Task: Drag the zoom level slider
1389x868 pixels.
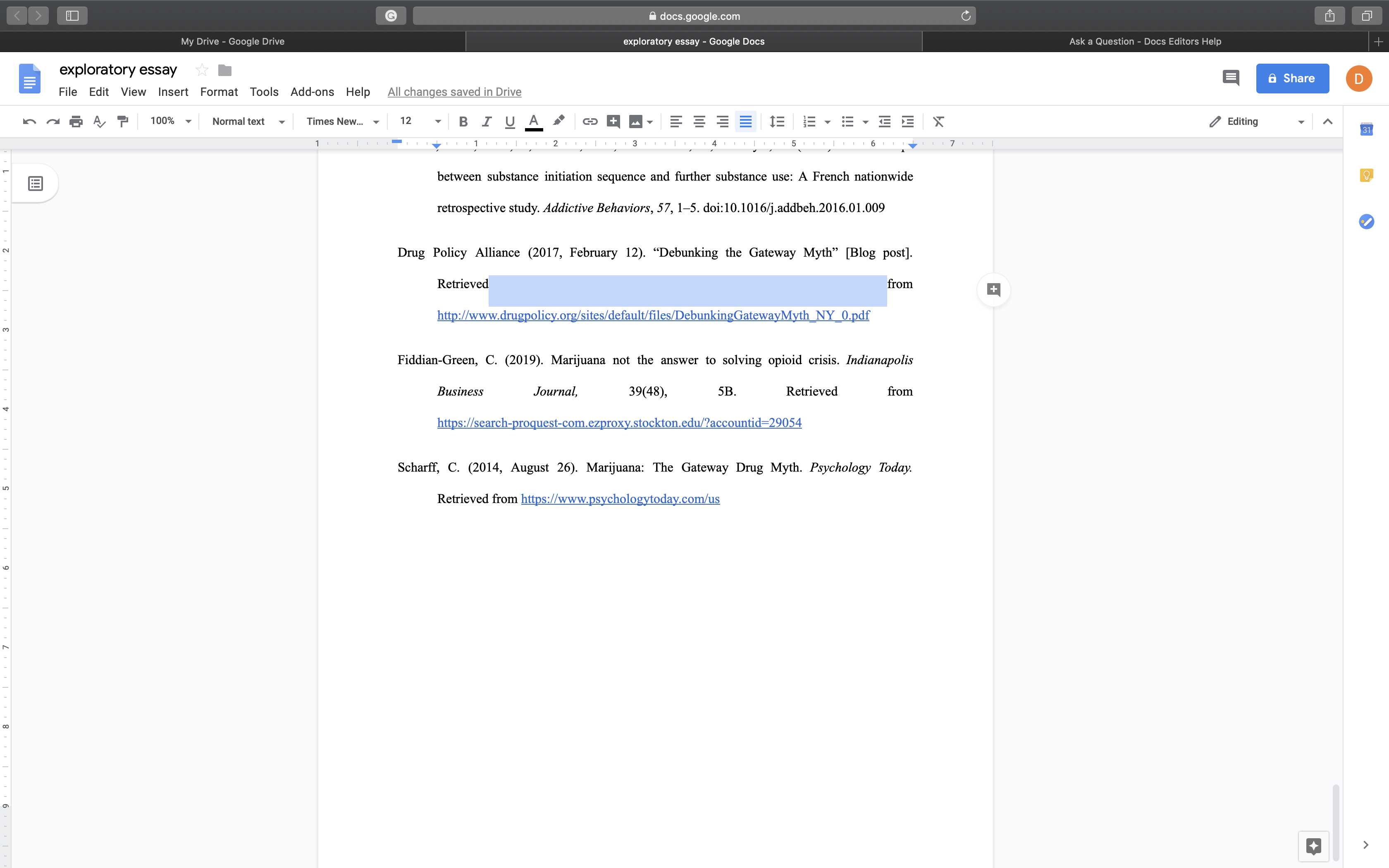Action: [167, 121]
